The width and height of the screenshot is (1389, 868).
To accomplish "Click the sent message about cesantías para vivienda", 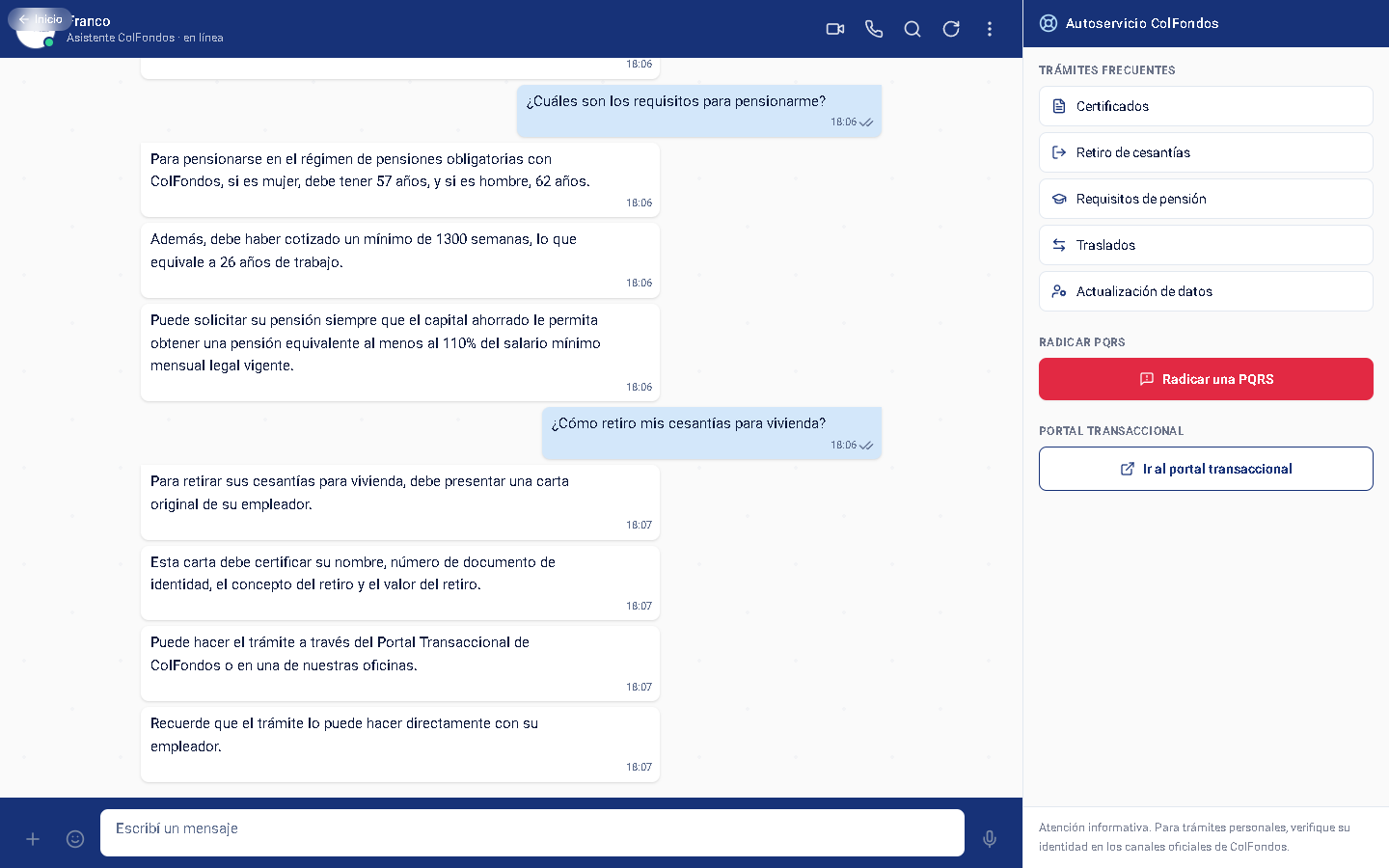I will [712, 433].
